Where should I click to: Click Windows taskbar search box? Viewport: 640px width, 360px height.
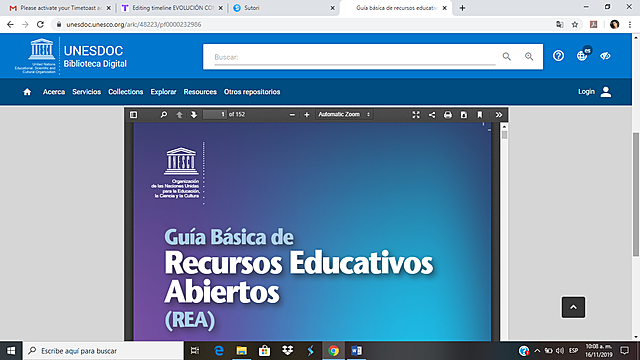pyautogui.click(x=103, y=351)
